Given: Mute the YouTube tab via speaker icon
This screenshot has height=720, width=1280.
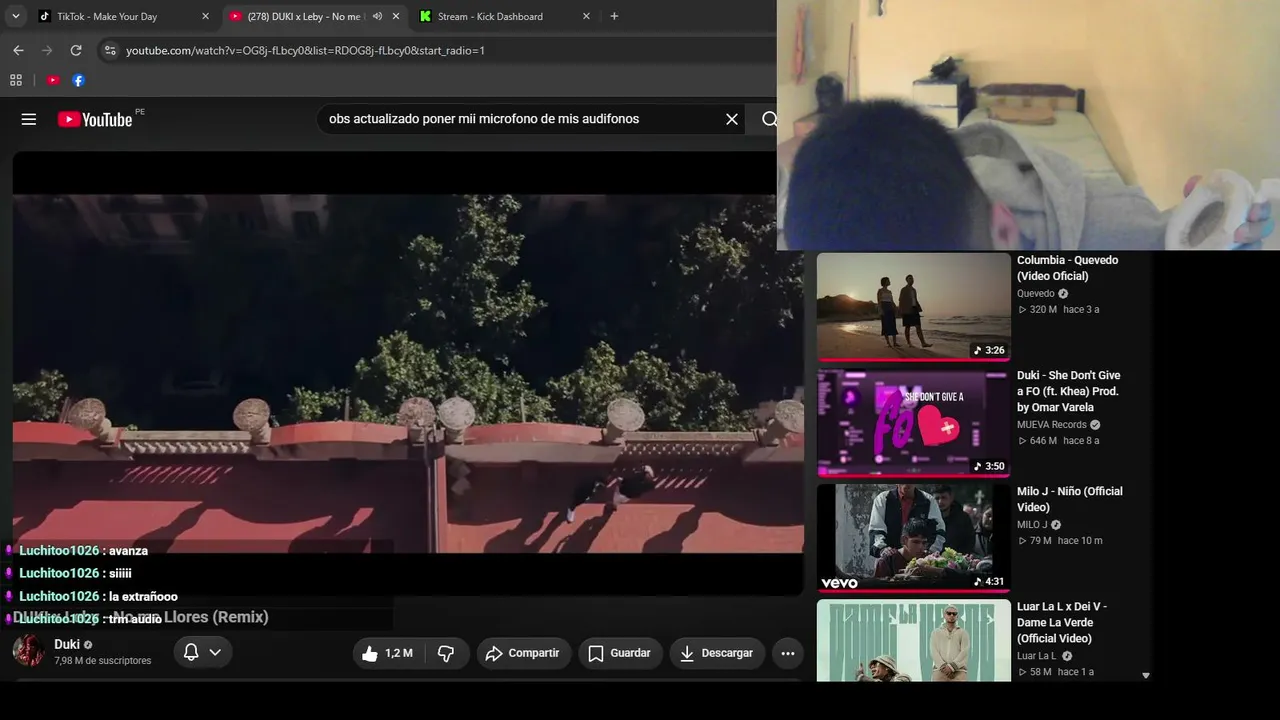Looking at the screenshot, I should click(x=377, y=16).
